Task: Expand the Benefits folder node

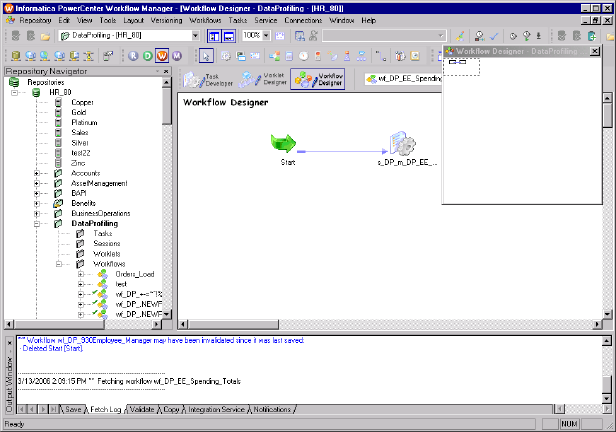Action: click(37, 203)
